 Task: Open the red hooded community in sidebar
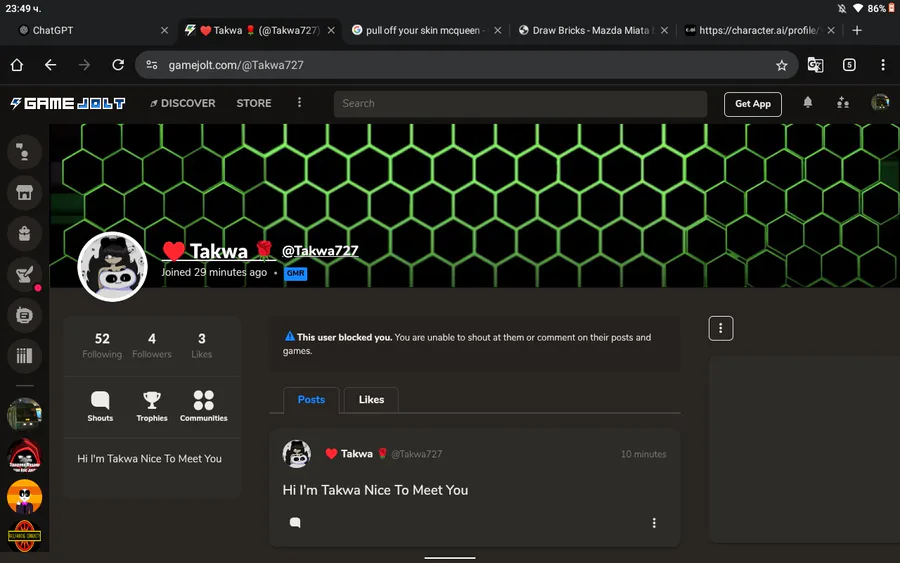pyautogui.click(x=24, y=456)
